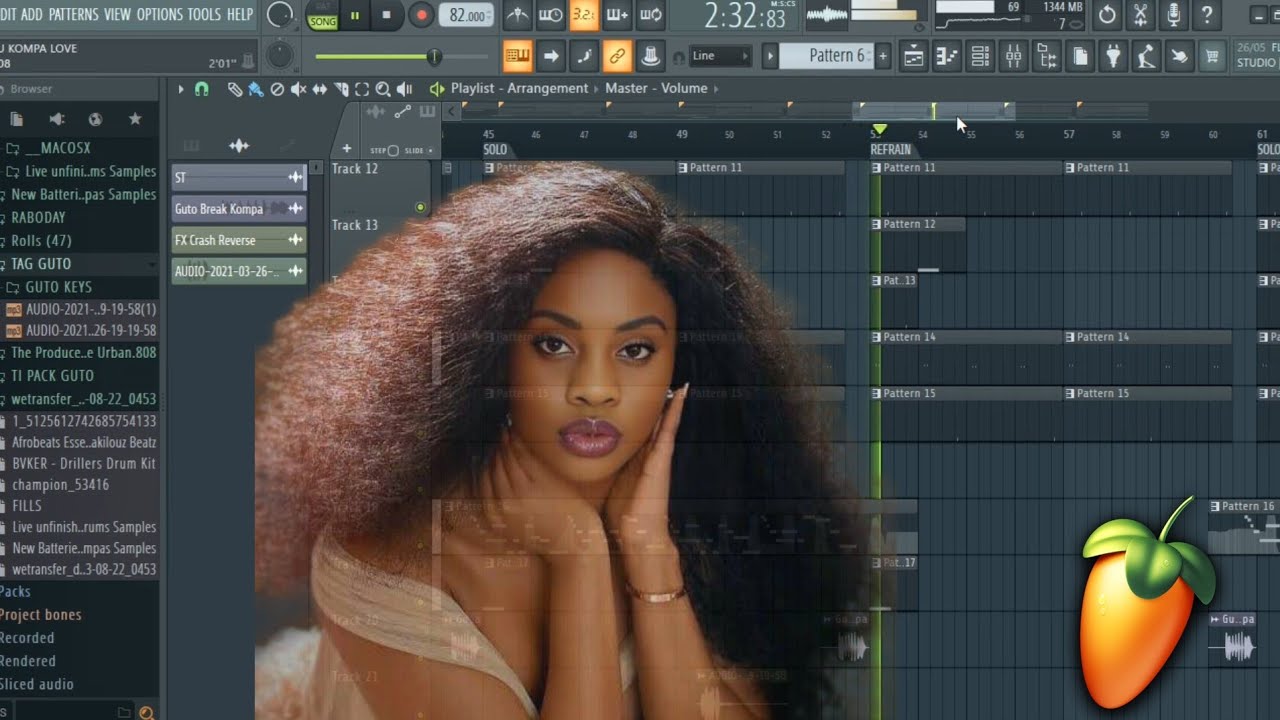Open playlist options arrow menu
This screenshot has width=1280, height=720.
pyautogui.click(x=181, y=89)
